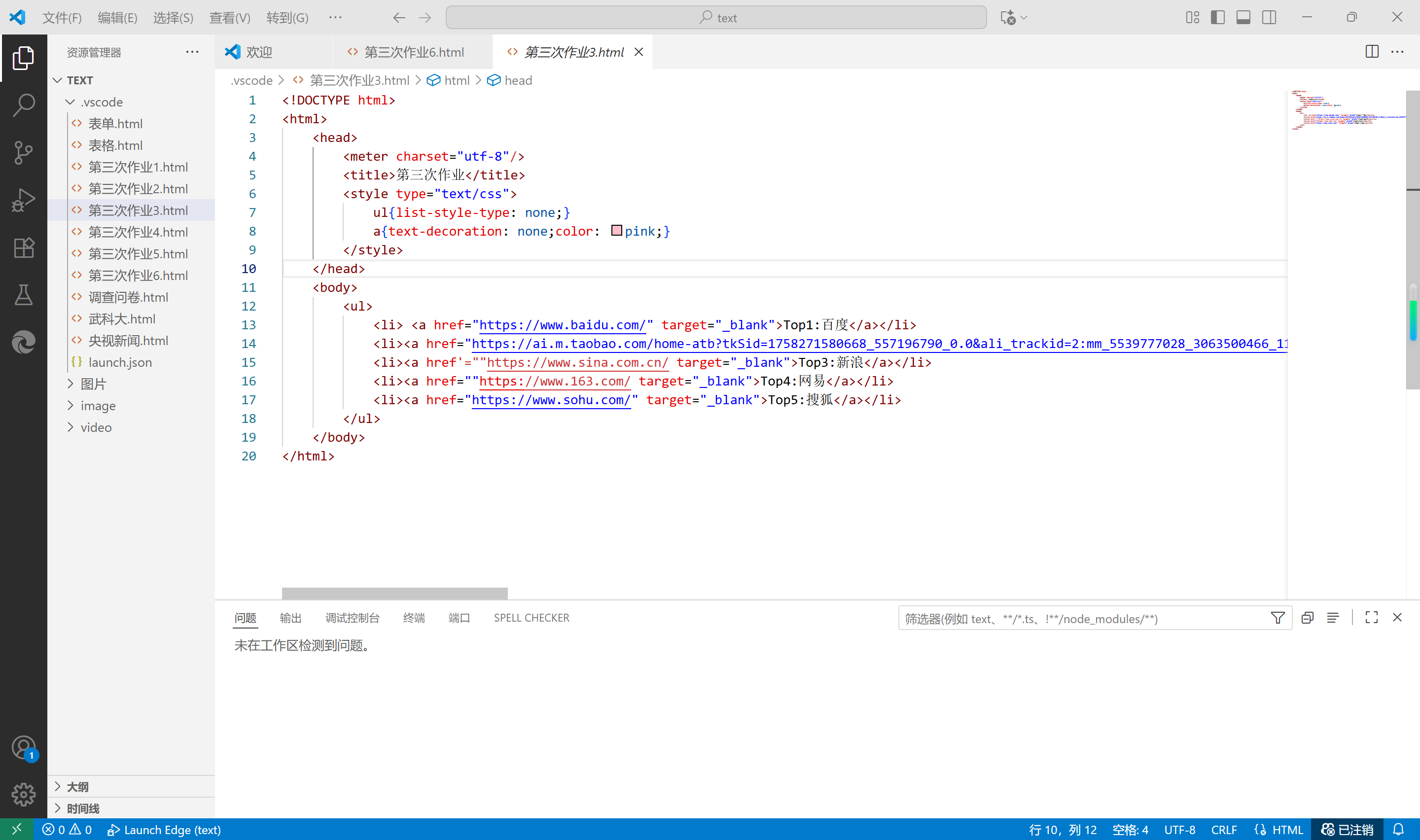Toggle the secondary sidebar visibility
This screenshot has height=840, width=1420.
click(x=1269, y=18)
